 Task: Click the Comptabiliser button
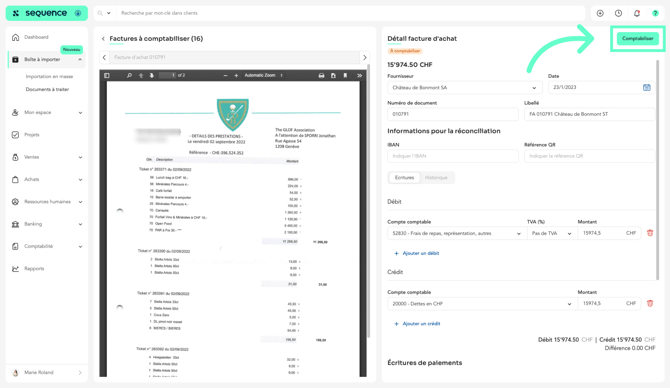click(x=638, y=38)
